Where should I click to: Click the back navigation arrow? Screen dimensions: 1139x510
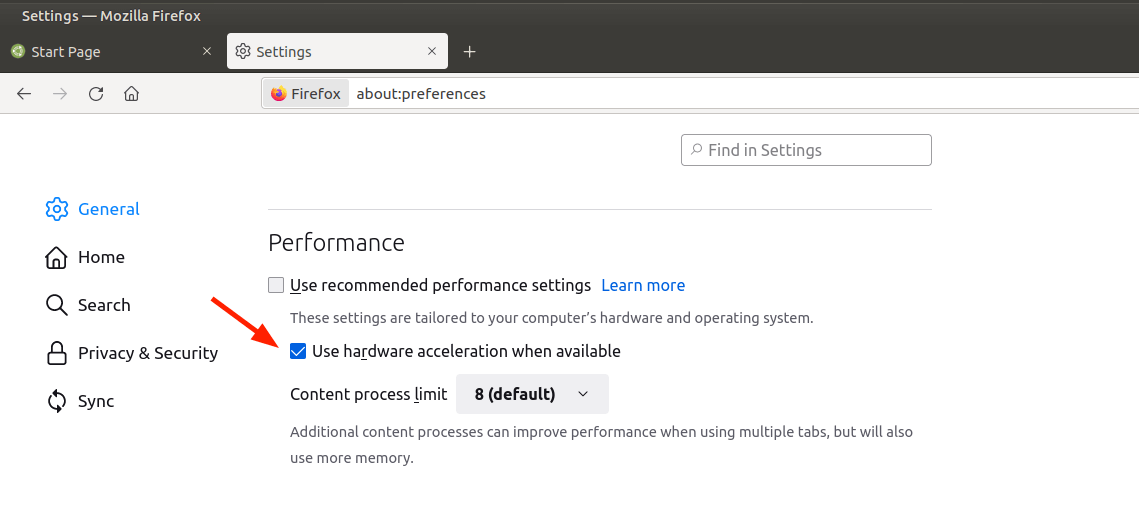(x=24, y=94)
